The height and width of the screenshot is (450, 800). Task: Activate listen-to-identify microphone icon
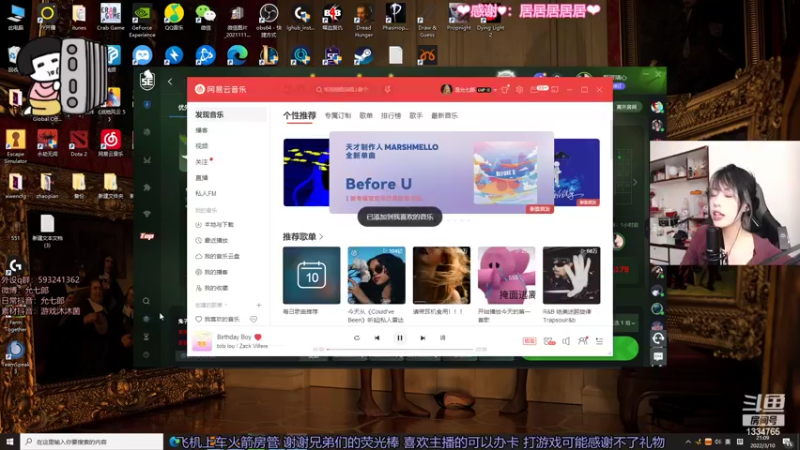(x=388, y=89)
